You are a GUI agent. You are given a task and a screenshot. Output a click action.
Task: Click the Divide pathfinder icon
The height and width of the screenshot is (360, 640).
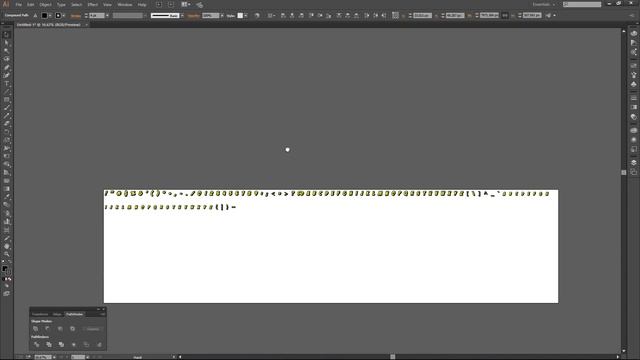(x=36, y=344)
